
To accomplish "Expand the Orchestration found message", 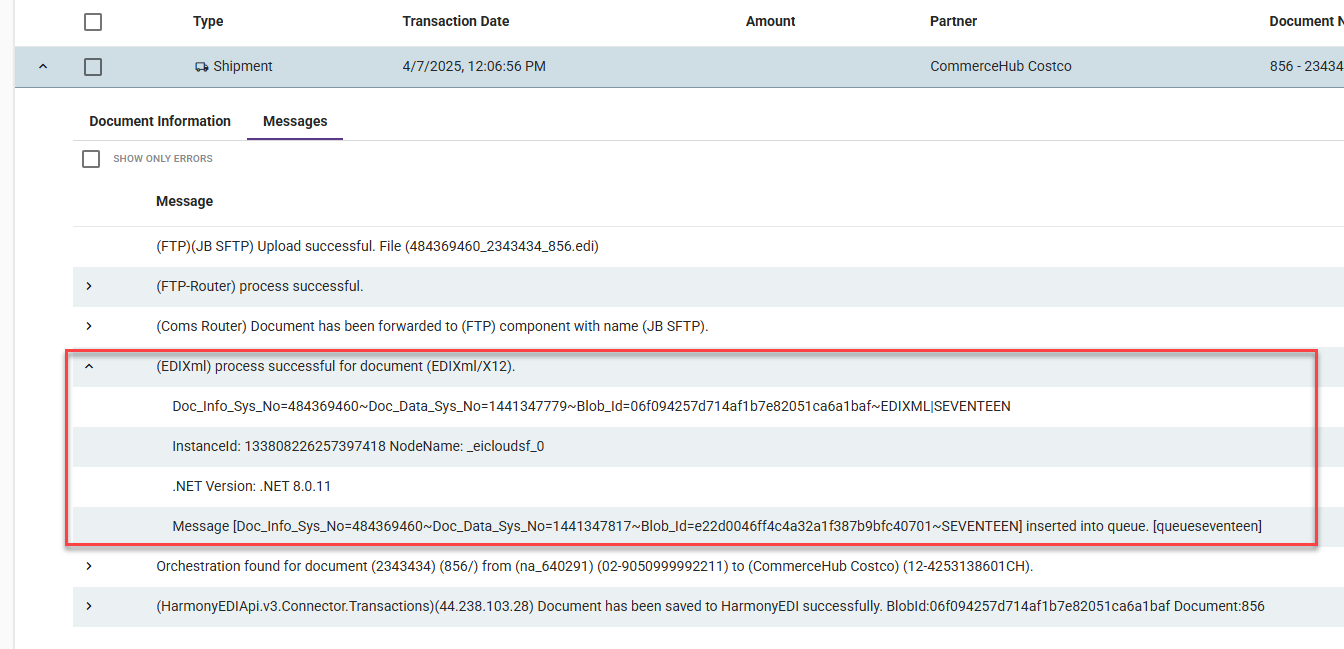I will tap(89, 566).
